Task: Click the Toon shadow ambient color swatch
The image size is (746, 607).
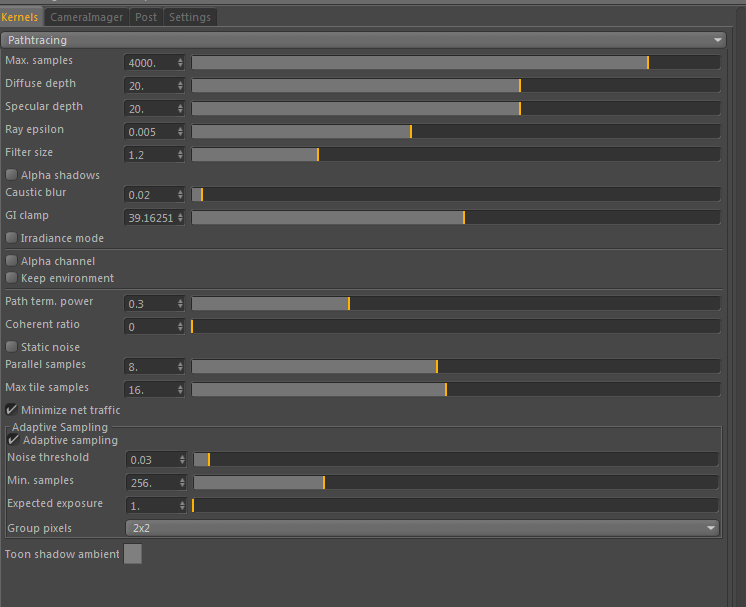Action: 133,554
